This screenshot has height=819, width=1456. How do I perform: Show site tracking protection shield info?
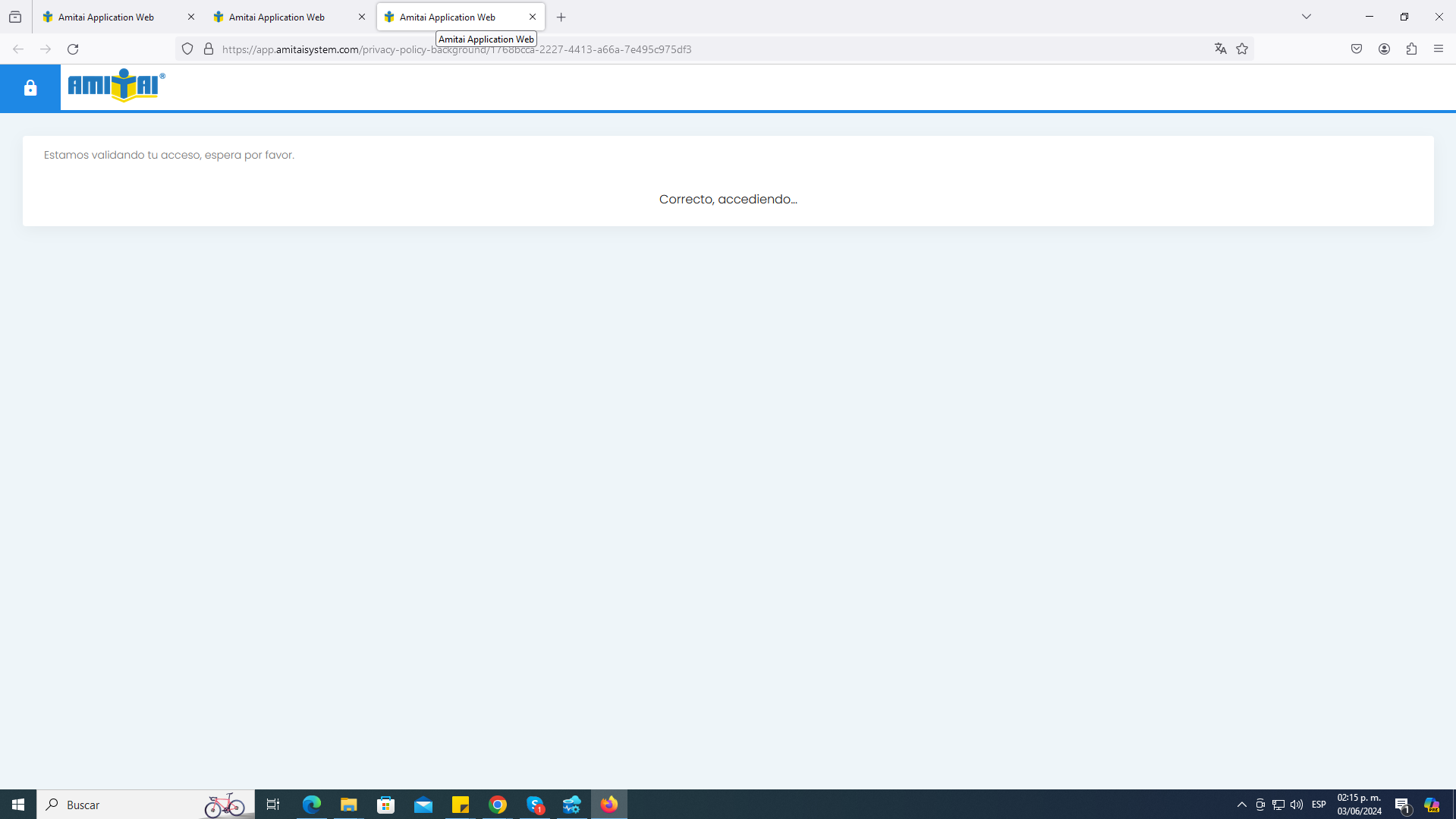(x=187, y=49)
